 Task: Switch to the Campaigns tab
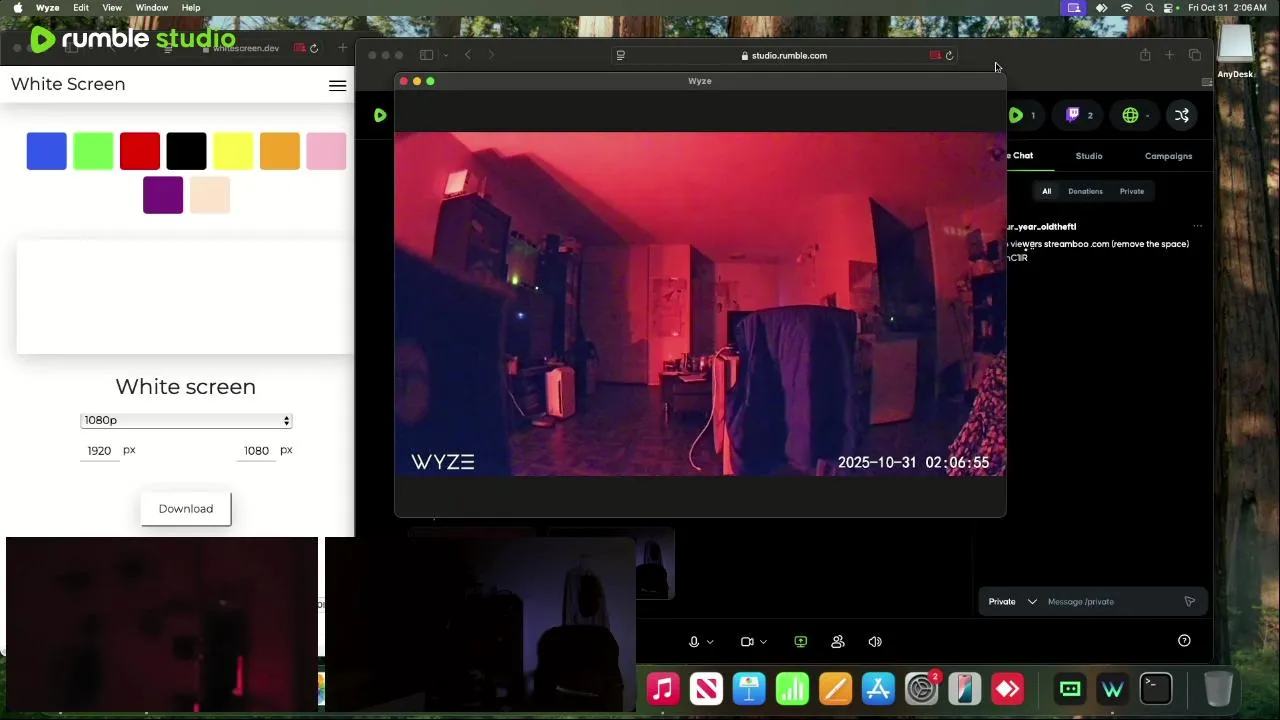pos(1168,156)
